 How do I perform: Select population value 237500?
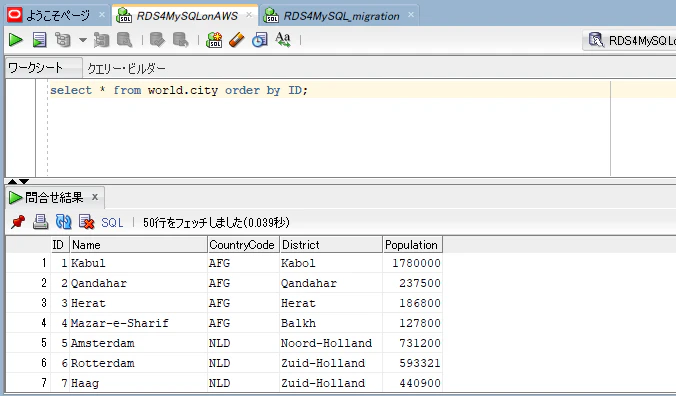tap(412, 283)
